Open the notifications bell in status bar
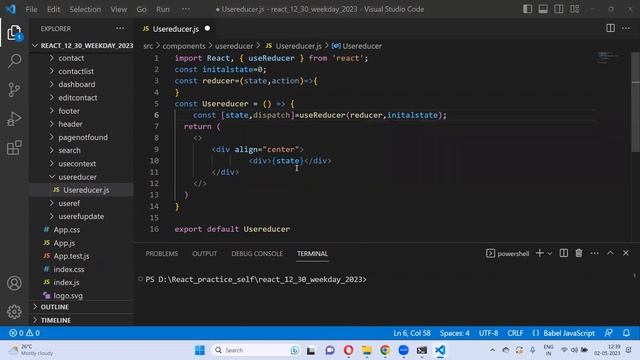 (626, 333)
